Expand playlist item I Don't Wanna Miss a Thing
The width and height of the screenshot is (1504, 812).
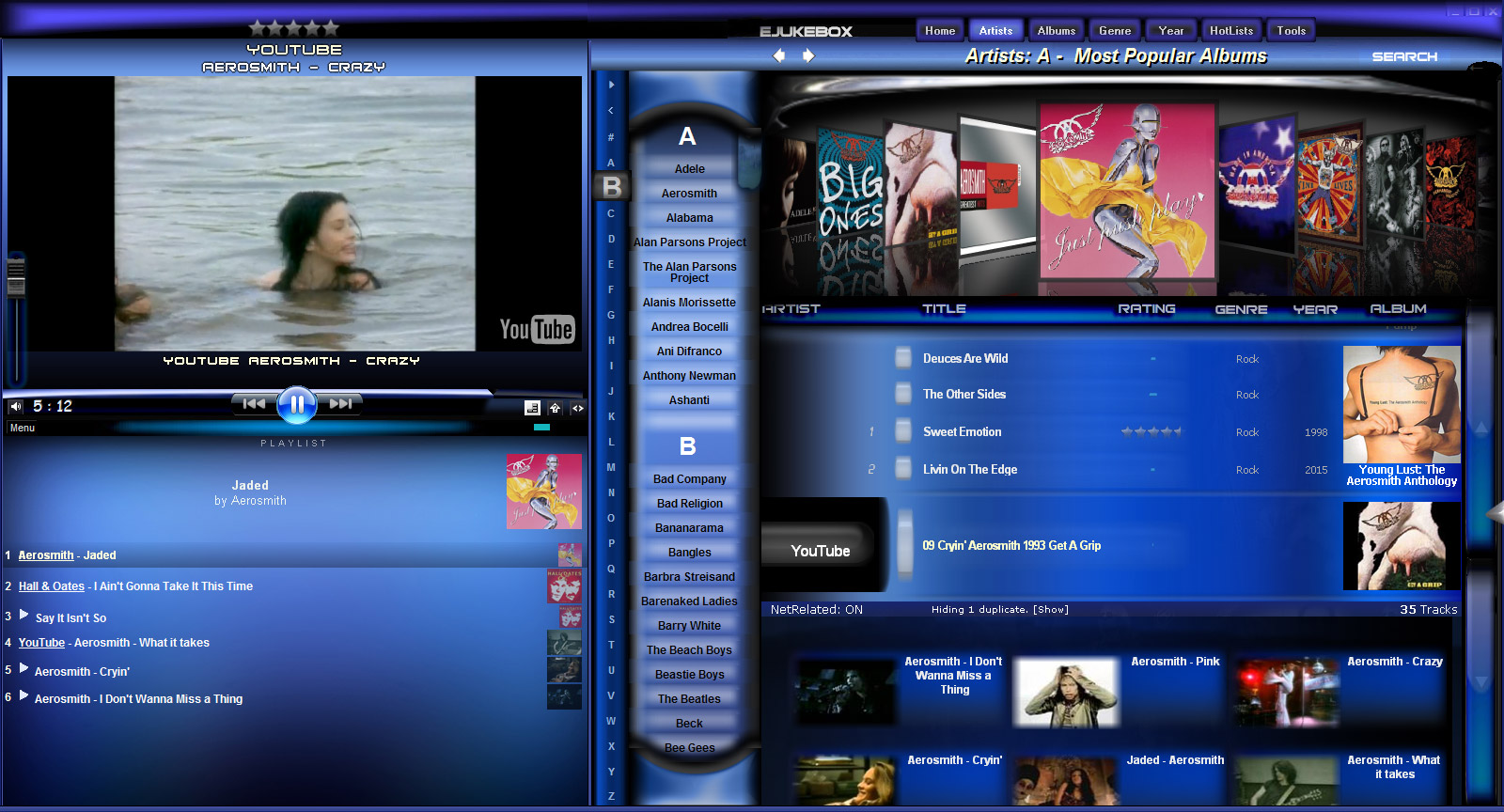[24, 695]
